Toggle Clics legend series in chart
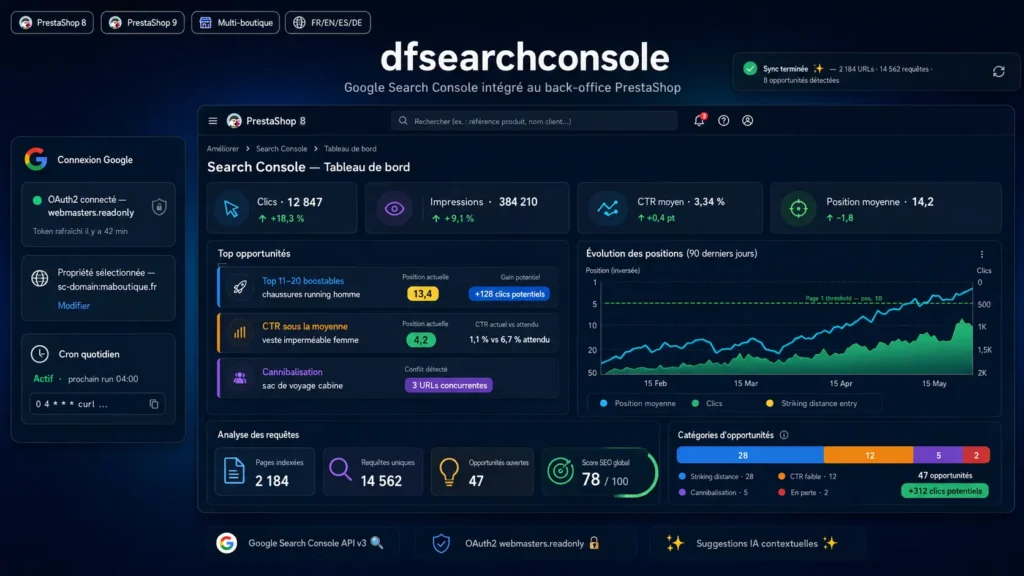 707,404
